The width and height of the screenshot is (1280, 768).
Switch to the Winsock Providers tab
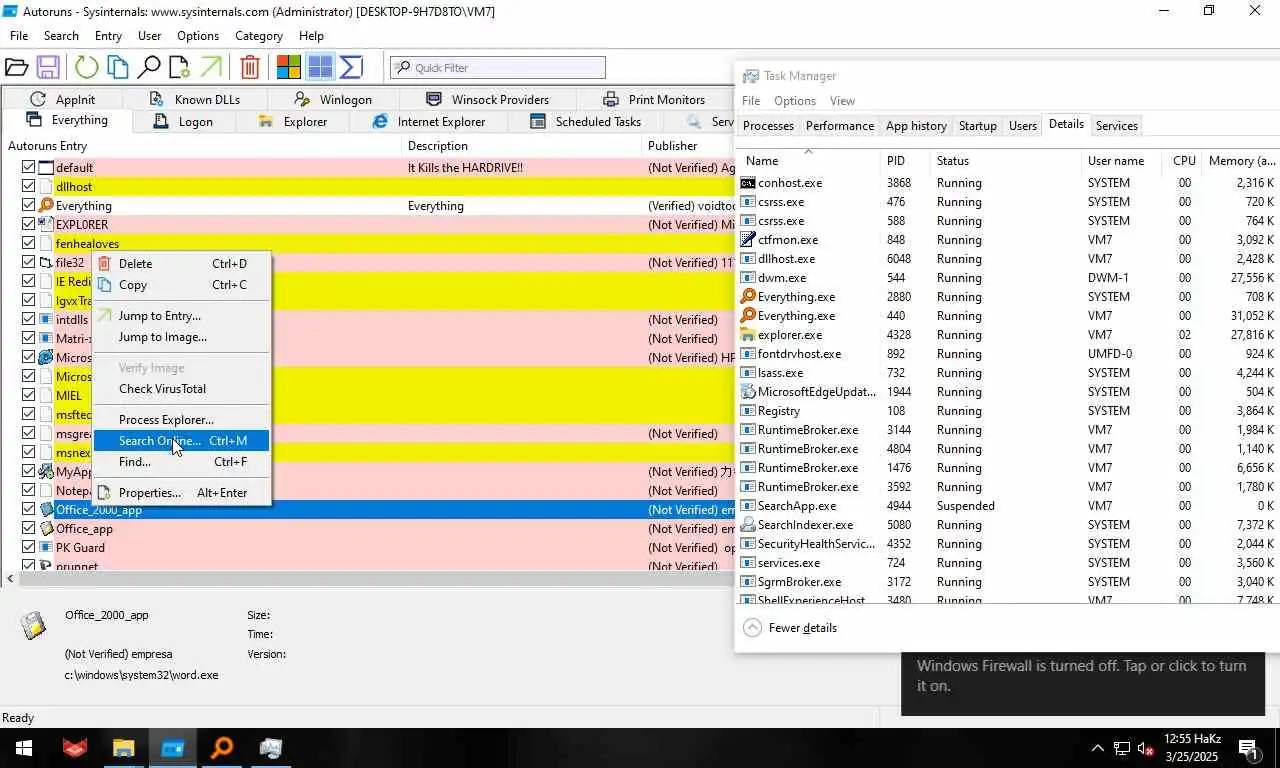(x=487, y=100)
